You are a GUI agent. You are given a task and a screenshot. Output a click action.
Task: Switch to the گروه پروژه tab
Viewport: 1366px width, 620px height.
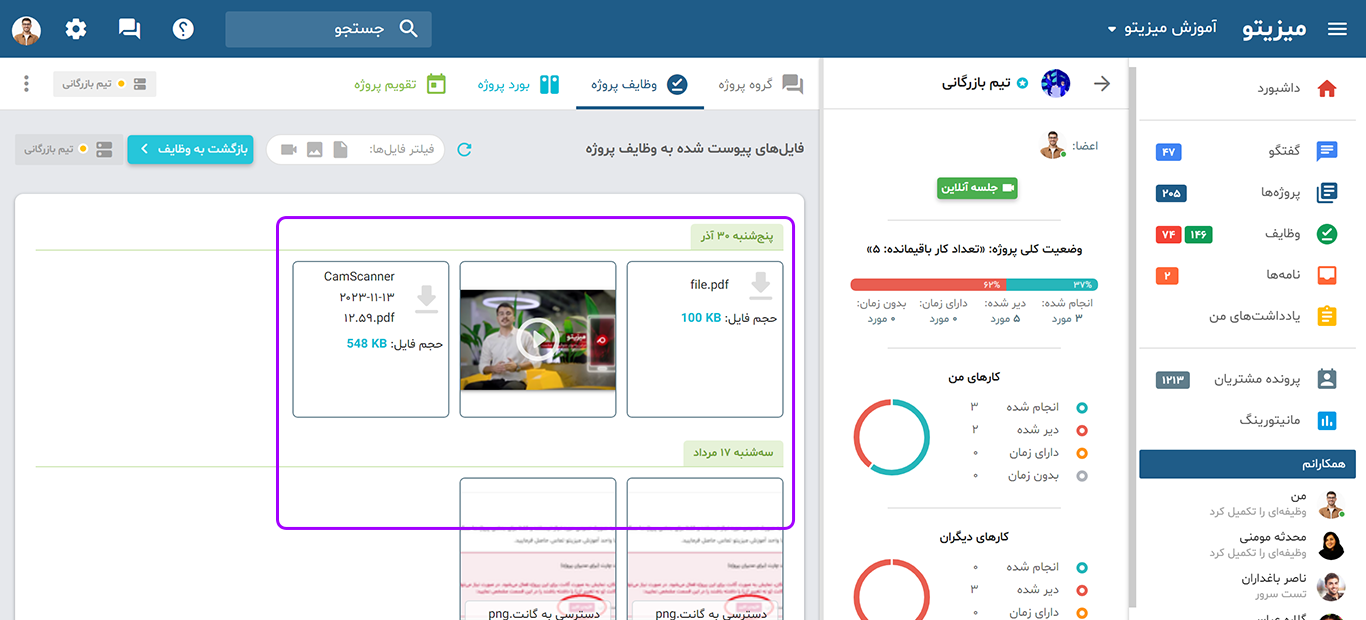pos(761,84)
